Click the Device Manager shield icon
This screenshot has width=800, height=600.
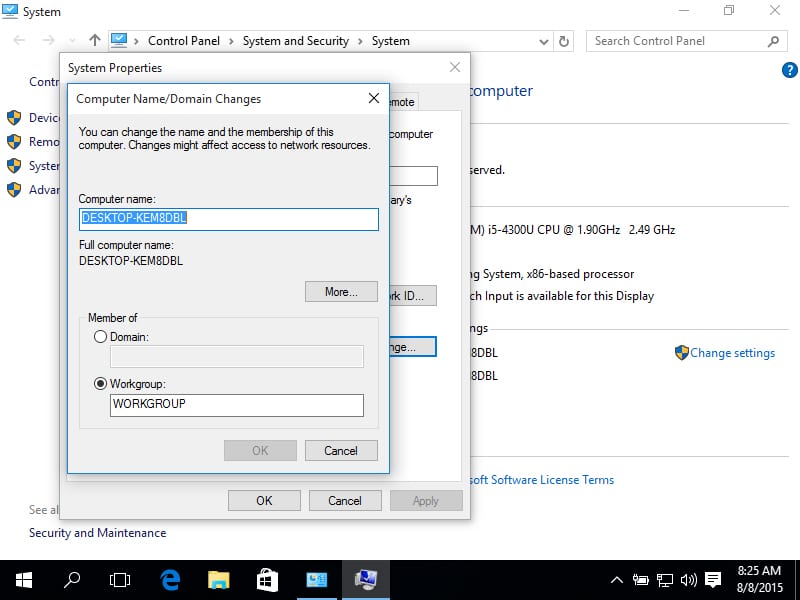[x=14, y=118]
